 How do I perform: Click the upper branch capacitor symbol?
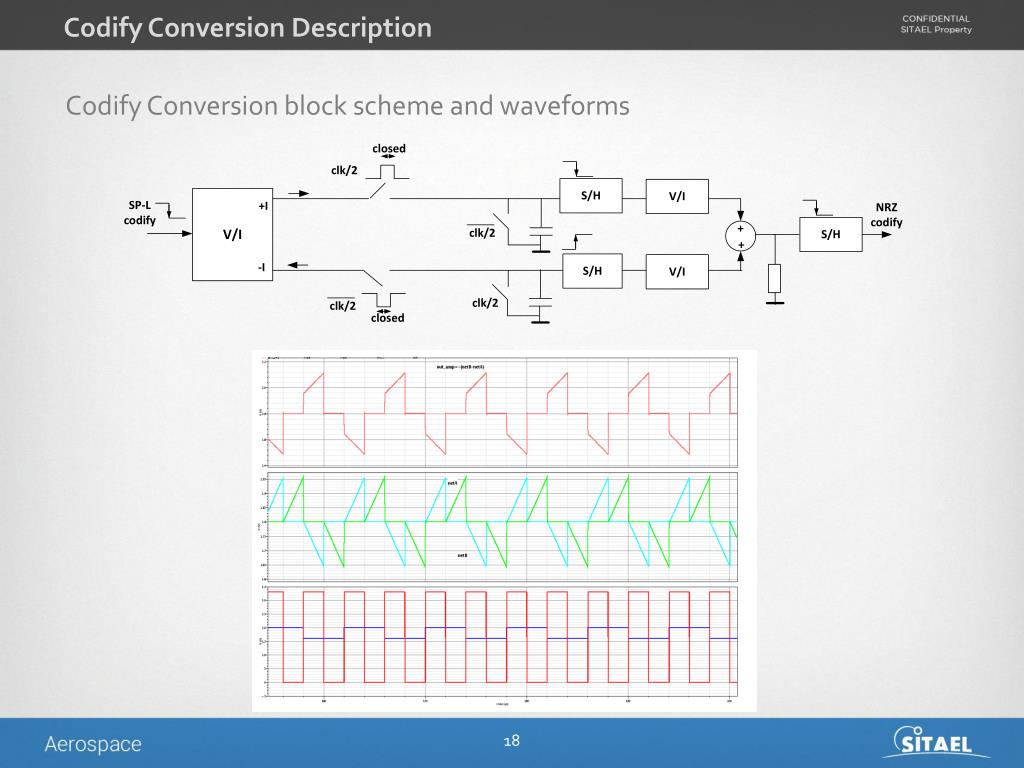[x=541, y=232]
